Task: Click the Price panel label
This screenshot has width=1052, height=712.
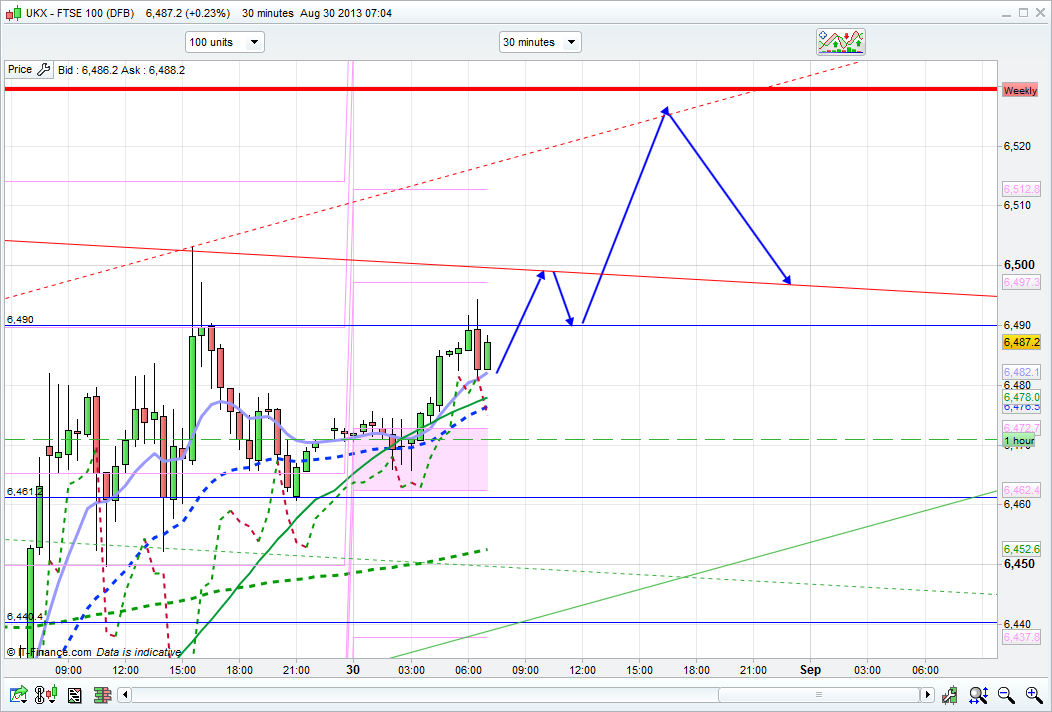Action: tap(19, 70)
